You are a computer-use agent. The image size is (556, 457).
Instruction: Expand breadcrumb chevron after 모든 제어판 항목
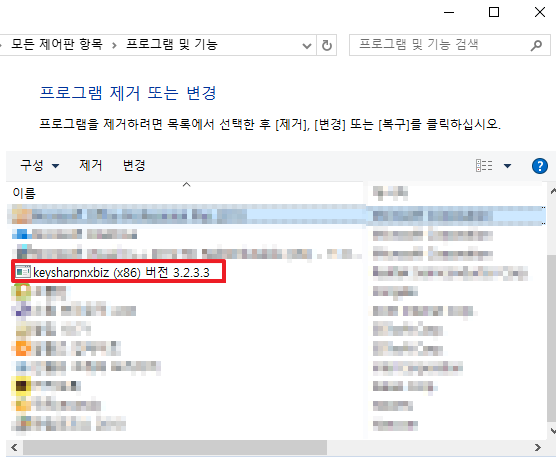[114, 45]
